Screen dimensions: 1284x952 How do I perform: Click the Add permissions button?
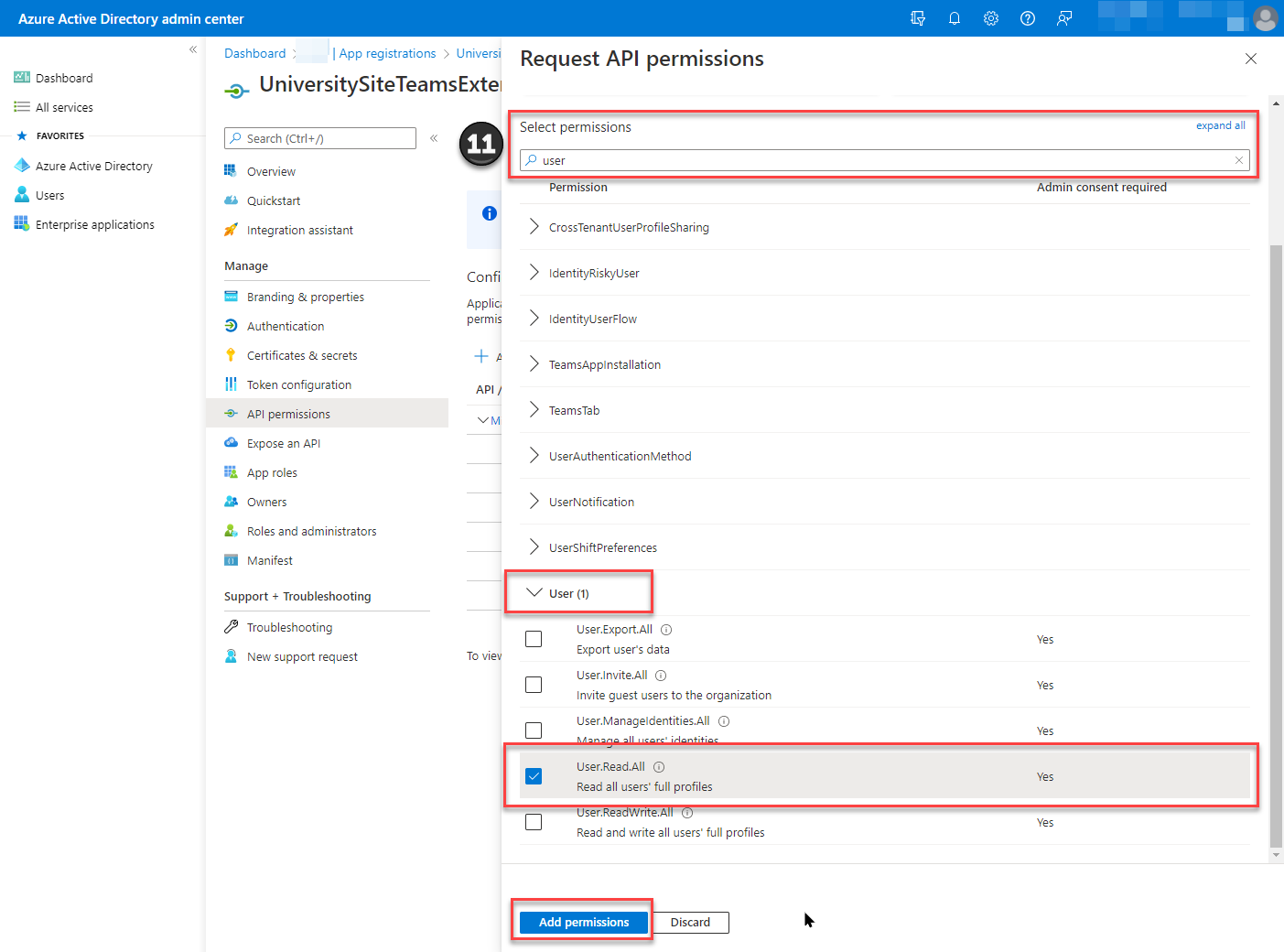point(584,923)
